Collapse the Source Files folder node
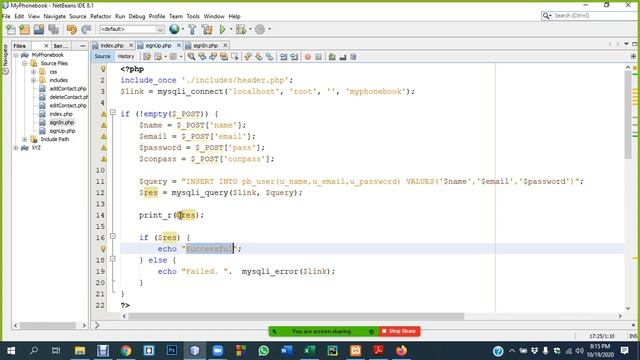The height and width of the screenshot is (360, 640). (x=25, y=63)
